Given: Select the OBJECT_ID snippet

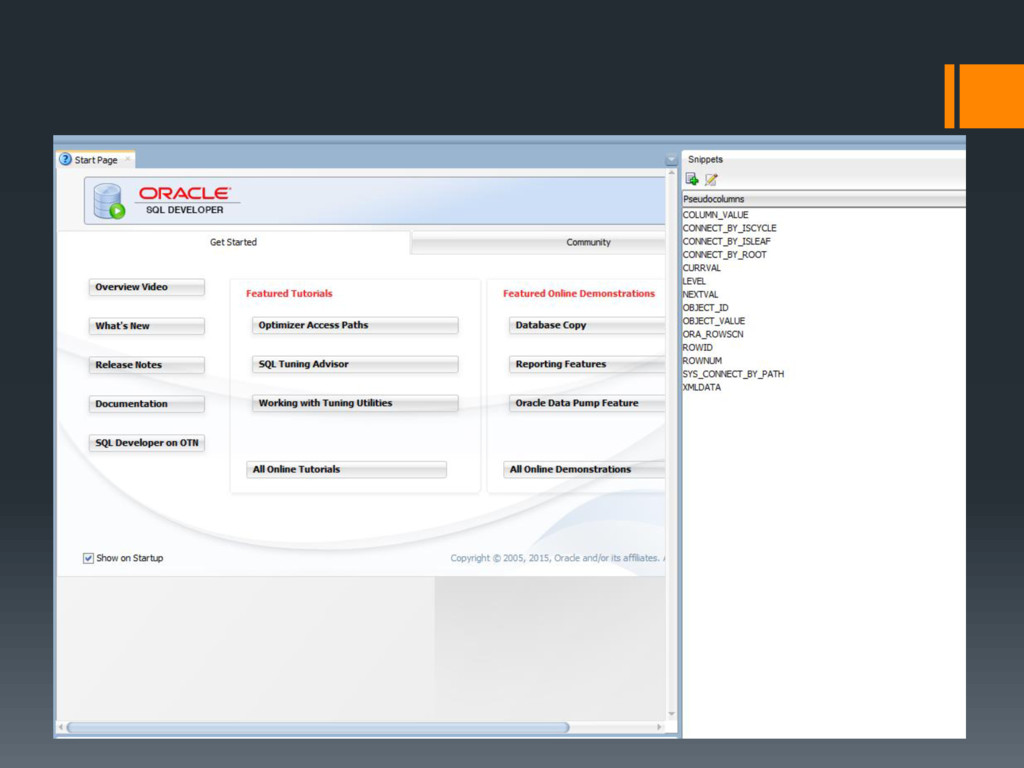Looking at the screenshot, I should tap(705, 308).
